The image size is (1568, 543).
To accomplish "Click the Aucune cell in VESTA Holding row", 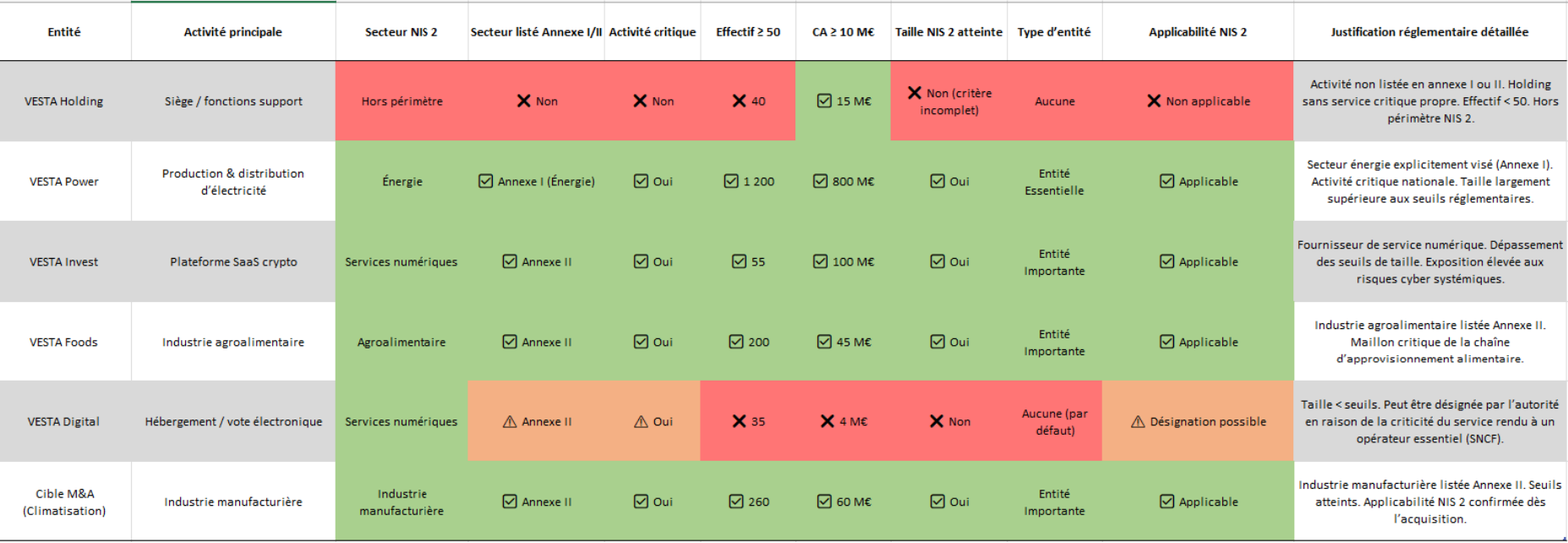I will (x=1054, y=101).
